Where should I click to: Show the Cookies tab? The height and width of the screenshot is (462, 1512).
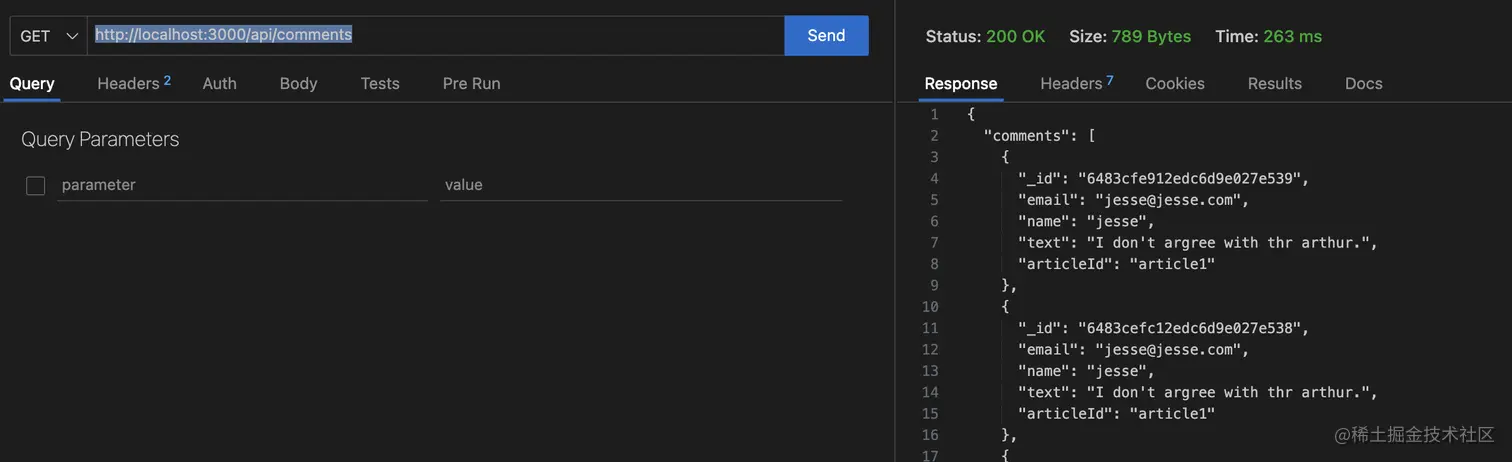[x=1175, y=84]
